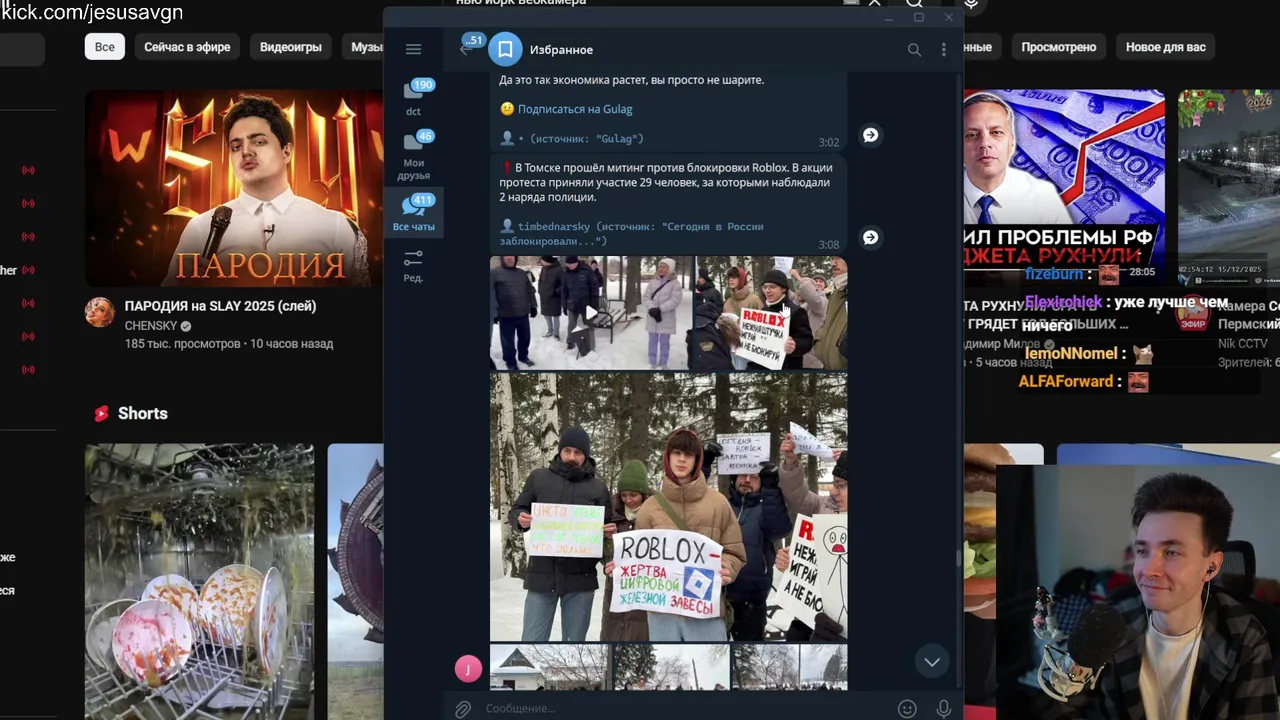
Task: Forward the Tomsk Roblox message sent at 3:08
Action: [x=870, y=237]
